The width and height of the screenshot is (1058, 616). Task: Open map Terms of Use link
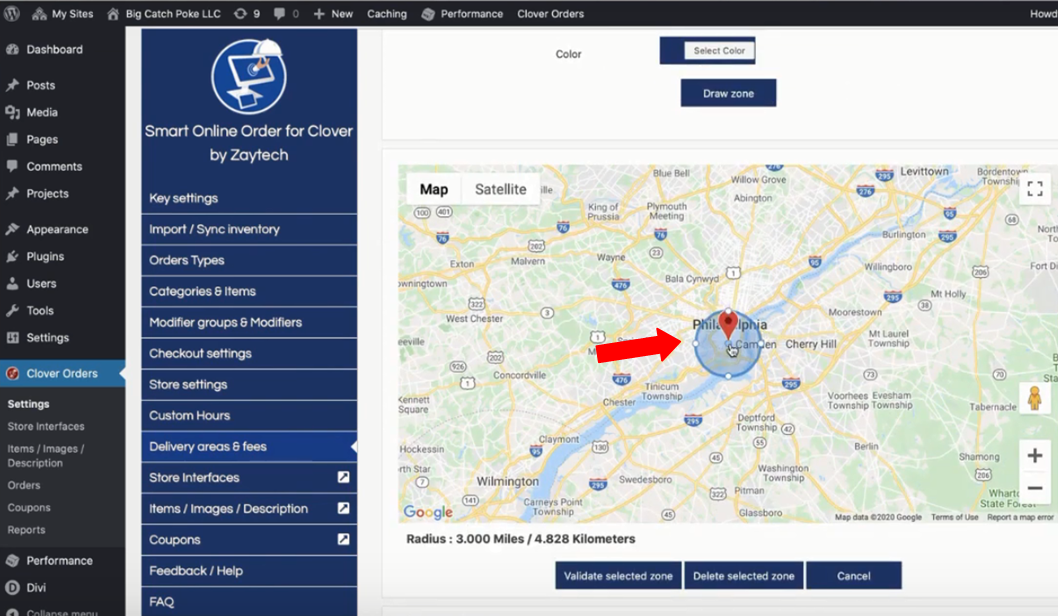954,517
